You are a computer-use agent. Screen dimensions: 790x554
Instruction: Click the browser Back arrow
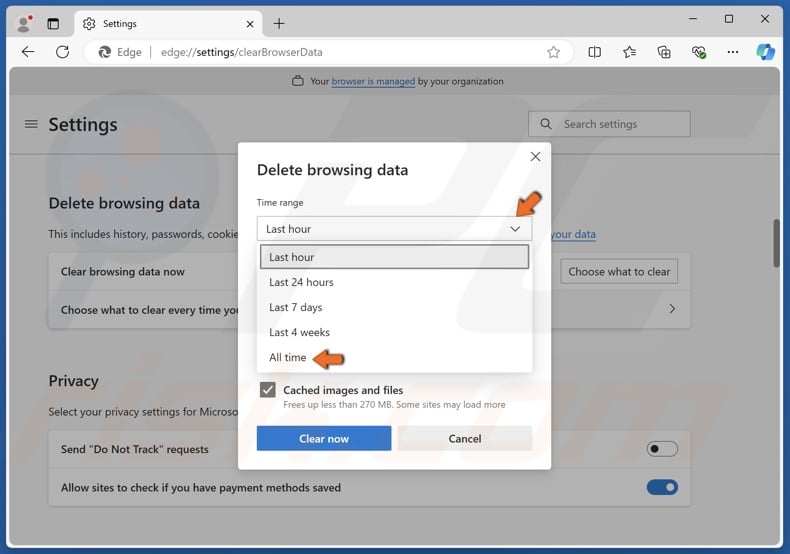[x=28, y=52]
